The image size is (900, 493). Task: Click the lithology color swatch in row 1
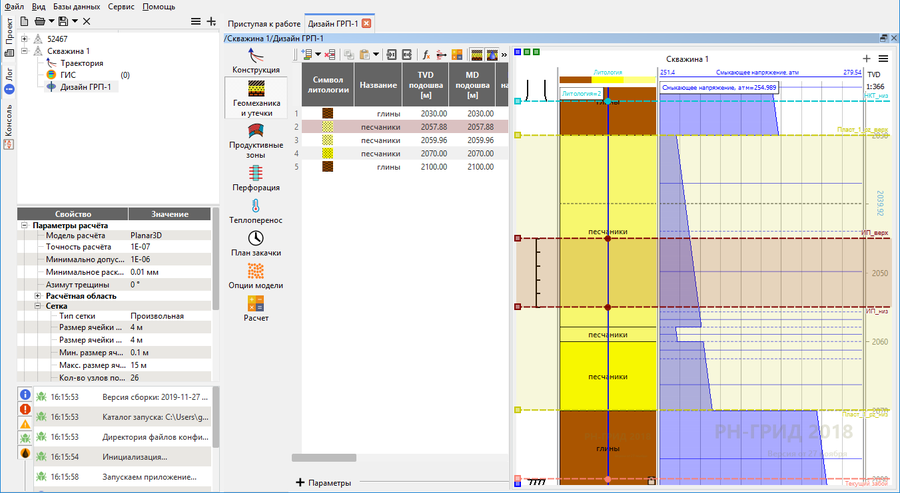[x=326, y=114]
